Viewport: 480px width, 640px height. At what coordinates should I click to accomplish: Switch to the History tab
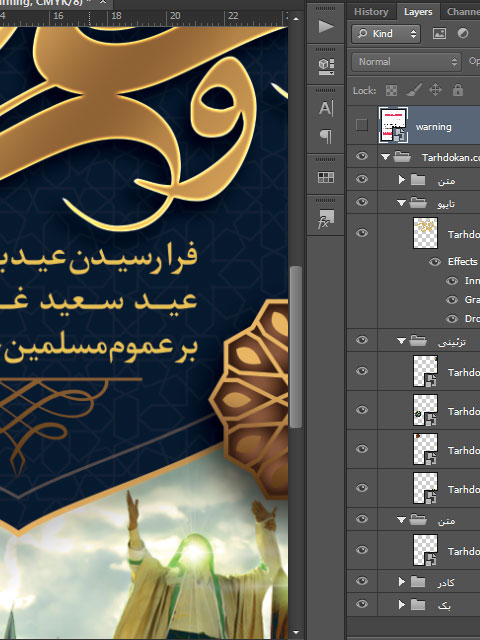coord(371,11)
